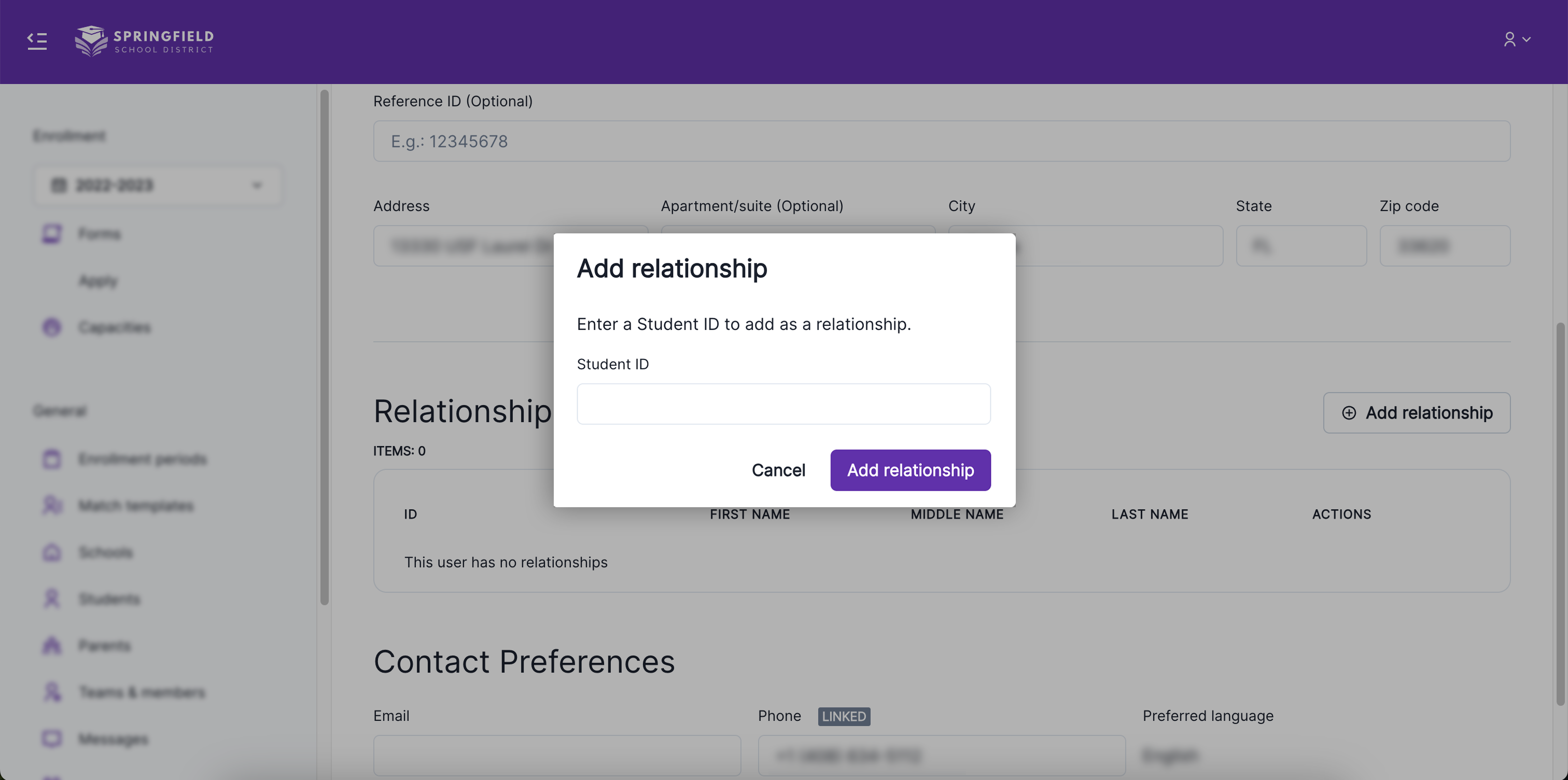Click the Schools sidebar icon

click(x=52, y=552)
